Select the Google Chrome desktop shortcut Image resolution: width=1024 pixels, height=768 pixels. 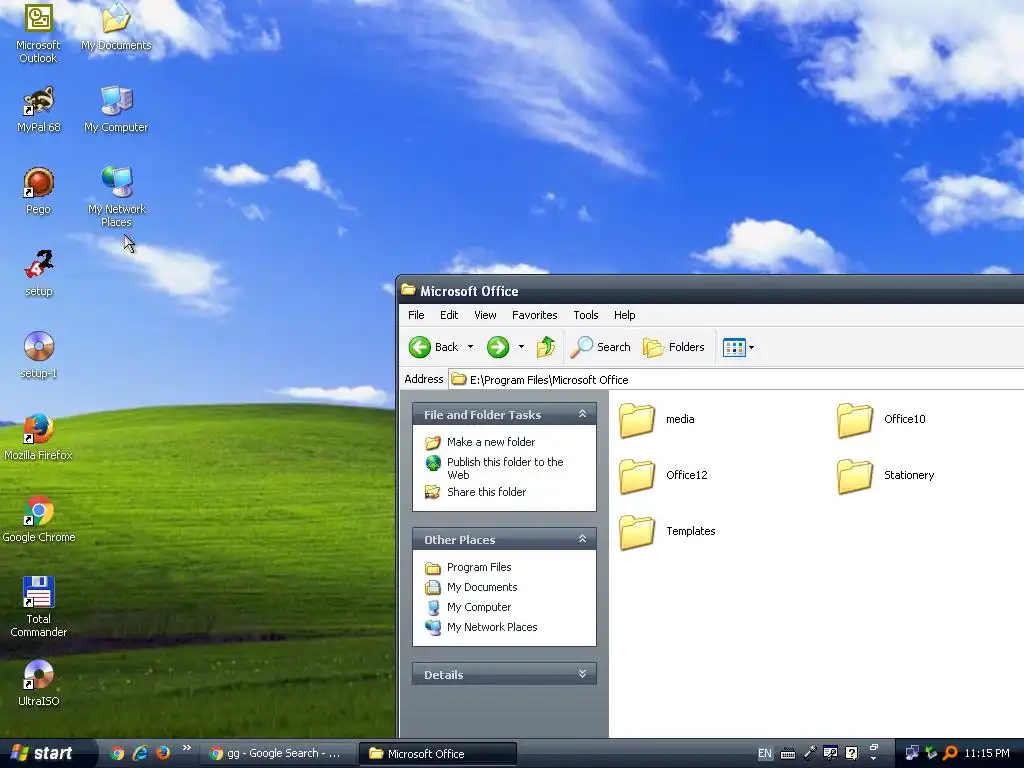point(39,520)
